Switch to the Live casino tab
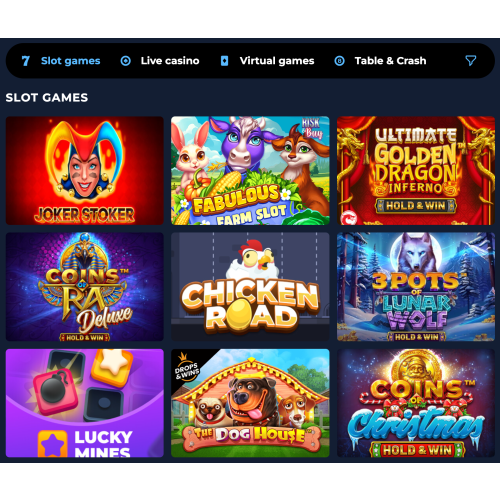The height and width of the screenshot is (500, 500). [x=170, y=61]
